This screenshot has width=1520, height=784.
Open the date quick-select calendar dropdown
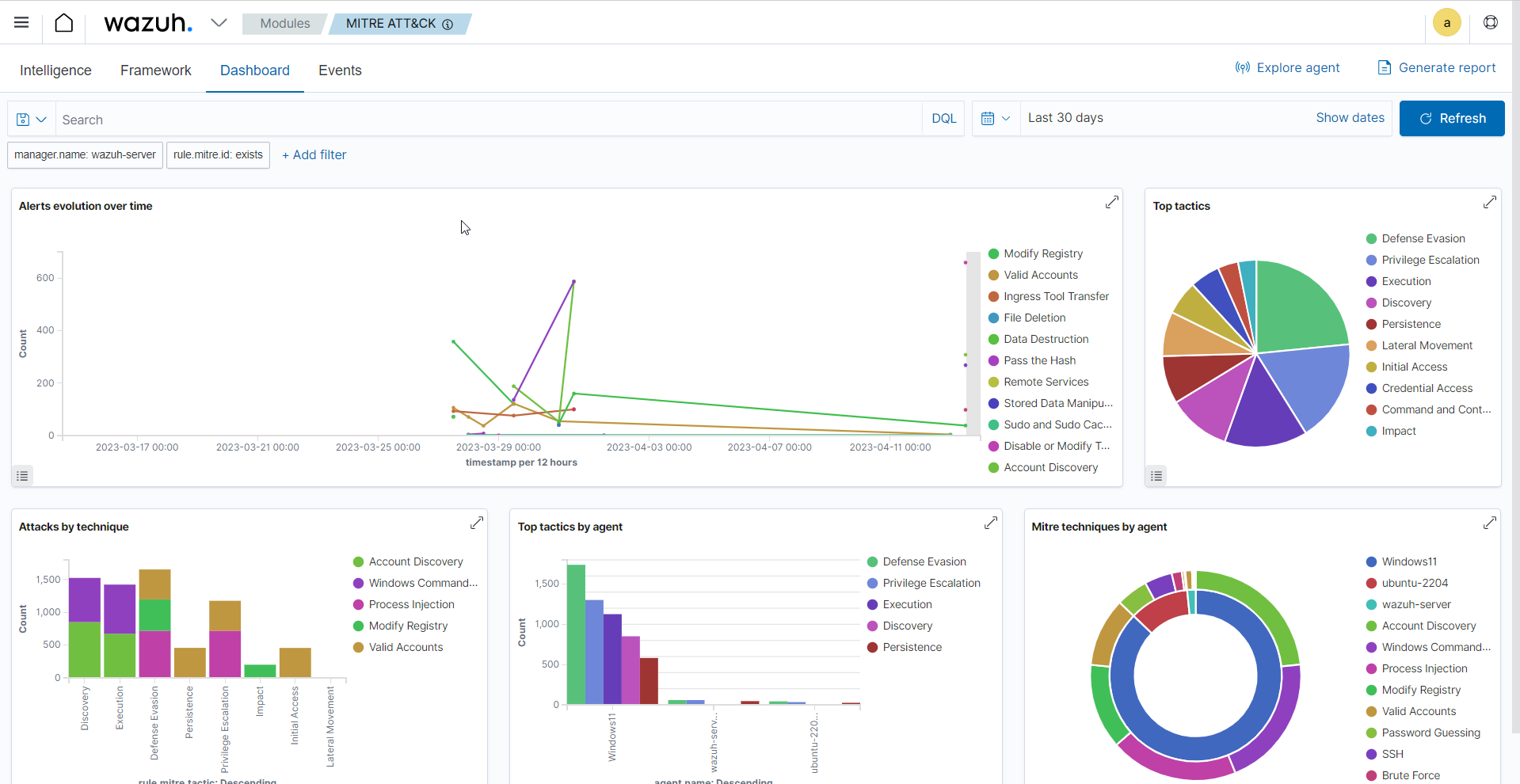click(x=996, y=119)
